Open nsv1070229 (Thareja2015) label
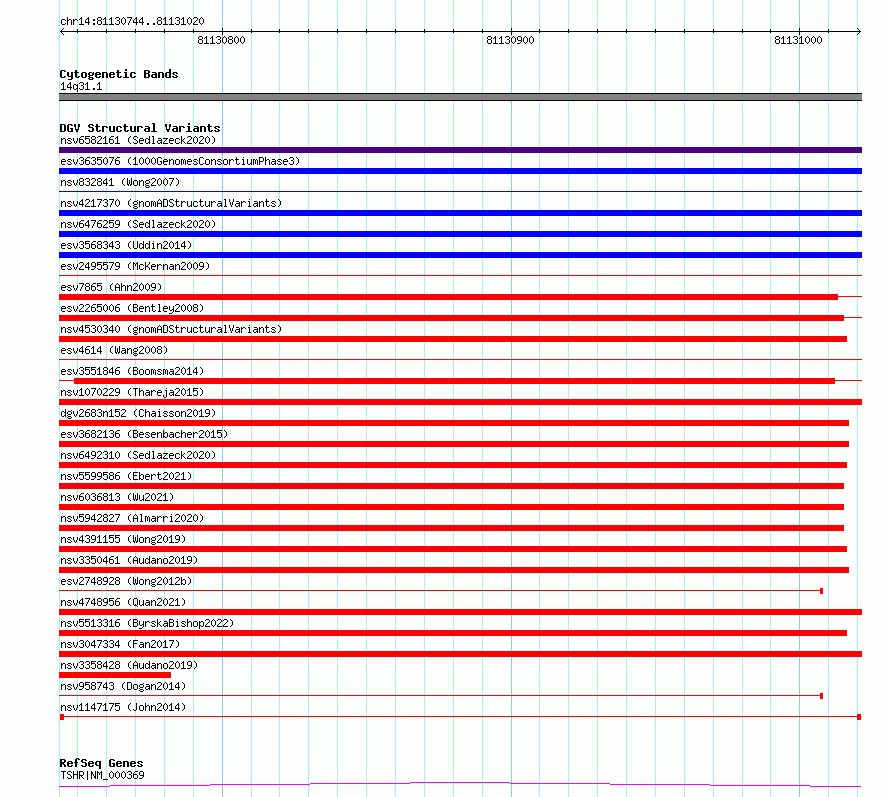The height and width of the screenshot is (797, 890). tap(132, 392)
